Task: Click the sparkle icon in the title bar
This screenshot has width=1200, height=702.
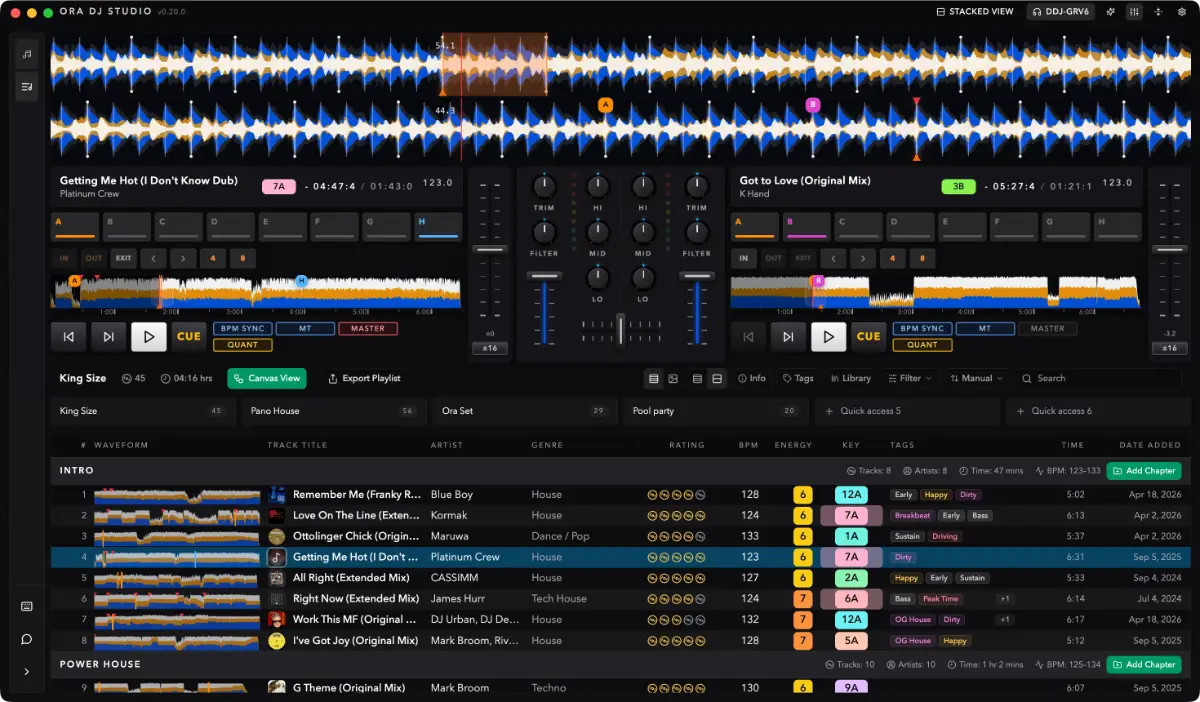Action: point(1110,12)
